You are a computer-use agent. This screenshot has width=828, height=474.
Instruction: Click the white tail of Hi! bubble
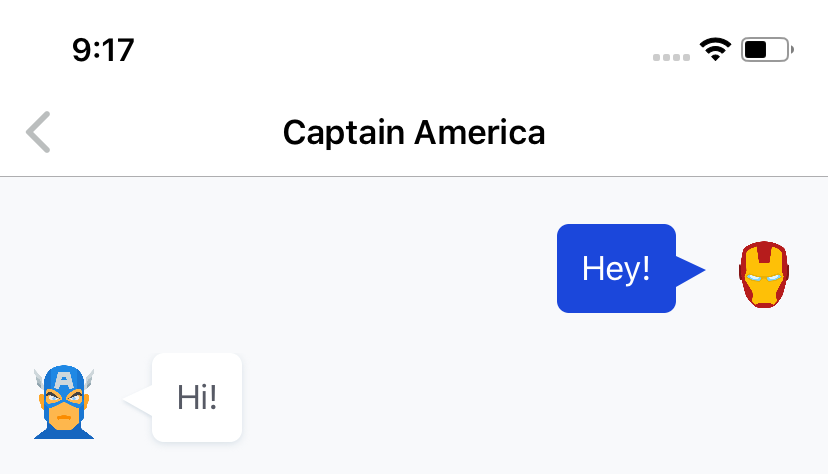(x=138, y=401)
